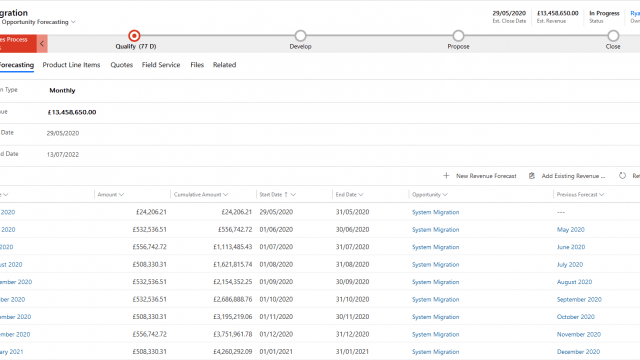Image resolution: width=640 pixels, height=360 pixels.
Task: Open System Migration link in the 29/05/2020 row
Action: [436, 212]
